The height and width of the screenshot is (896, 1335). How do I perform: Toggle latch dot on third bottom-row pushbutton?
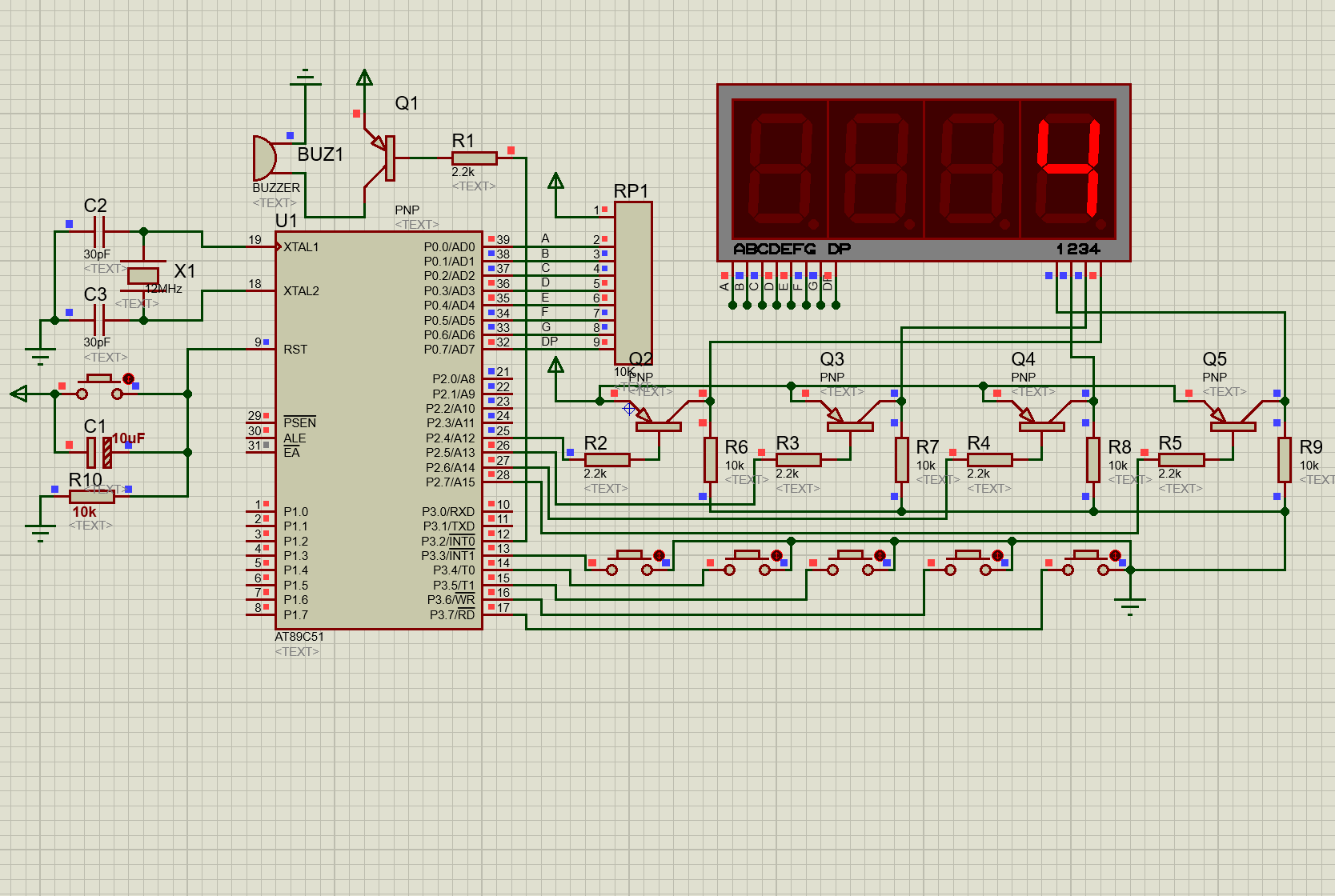point(880,555)
